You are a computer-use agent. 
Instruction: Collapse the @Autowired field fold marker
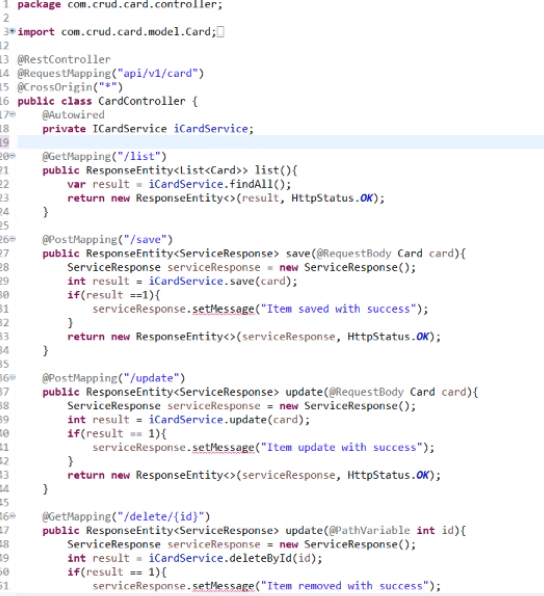13,114
